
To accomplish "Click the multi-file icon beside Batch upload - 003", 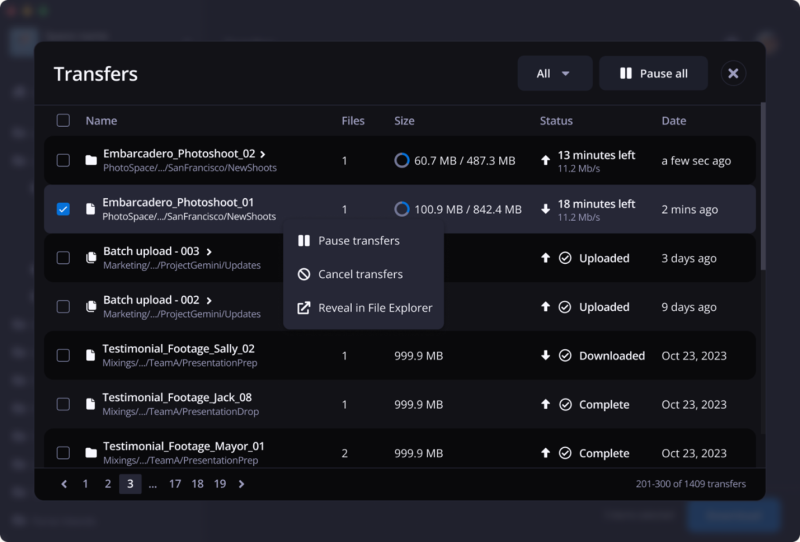I will coord(91,258).
